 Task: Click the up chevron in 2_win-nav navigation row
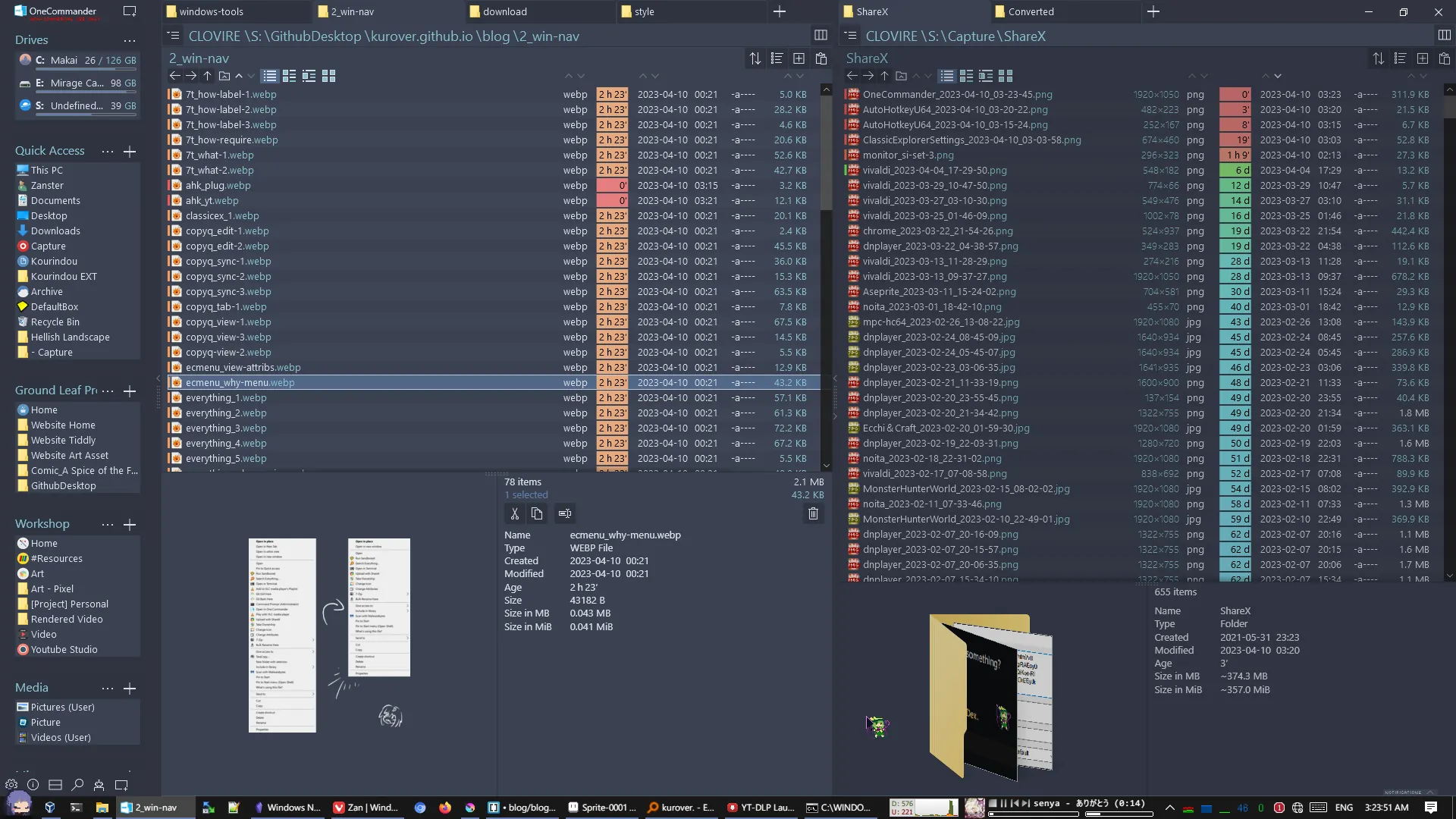click(x=239, y=76)
